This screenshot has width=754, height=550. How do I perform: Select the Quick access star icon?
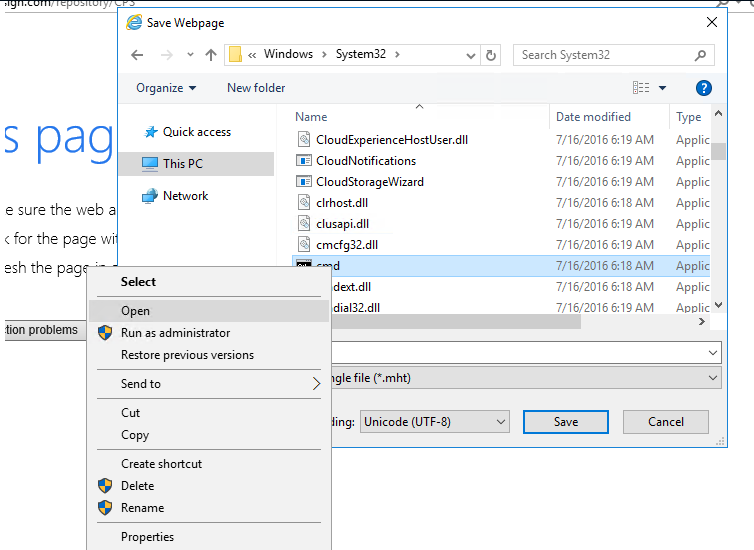click(x=150, y=132)
